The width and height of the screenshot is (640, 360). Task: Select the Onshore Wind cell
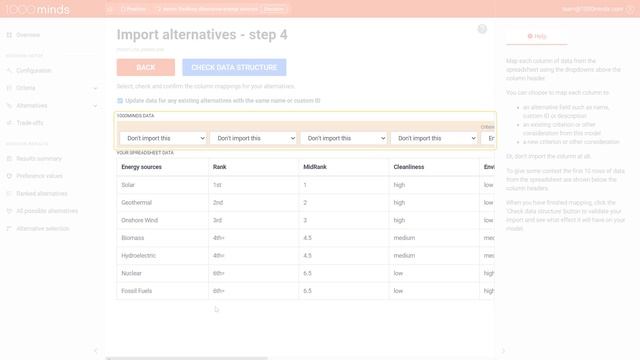(x=162, y=220)
